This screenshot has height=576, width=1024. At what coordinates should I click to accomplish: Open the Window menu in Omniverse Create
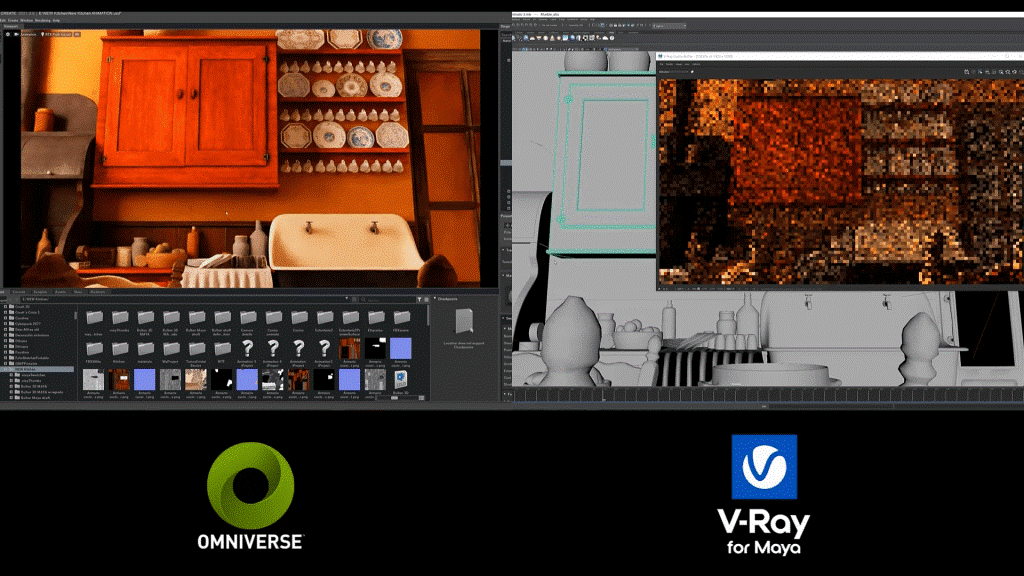click(x=27, y=20)
